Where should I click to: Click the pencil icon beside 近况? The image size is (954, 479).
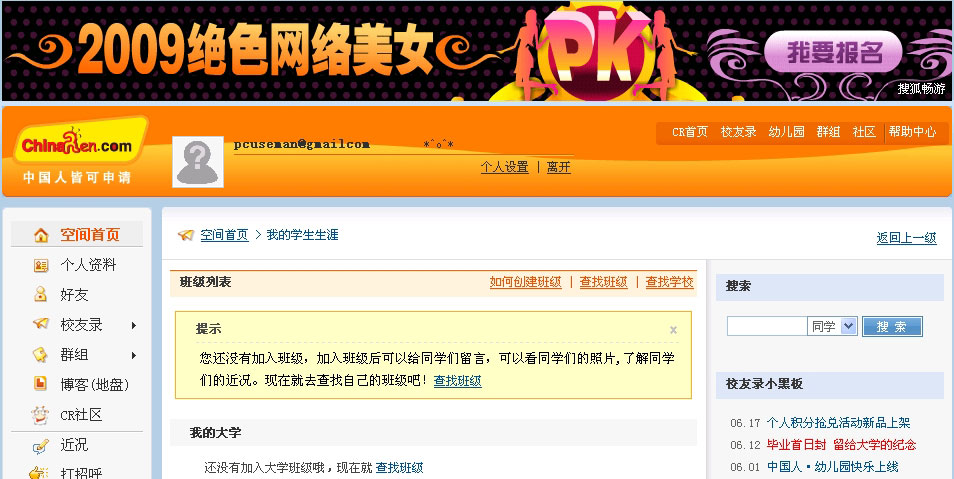tap(40, 446)
